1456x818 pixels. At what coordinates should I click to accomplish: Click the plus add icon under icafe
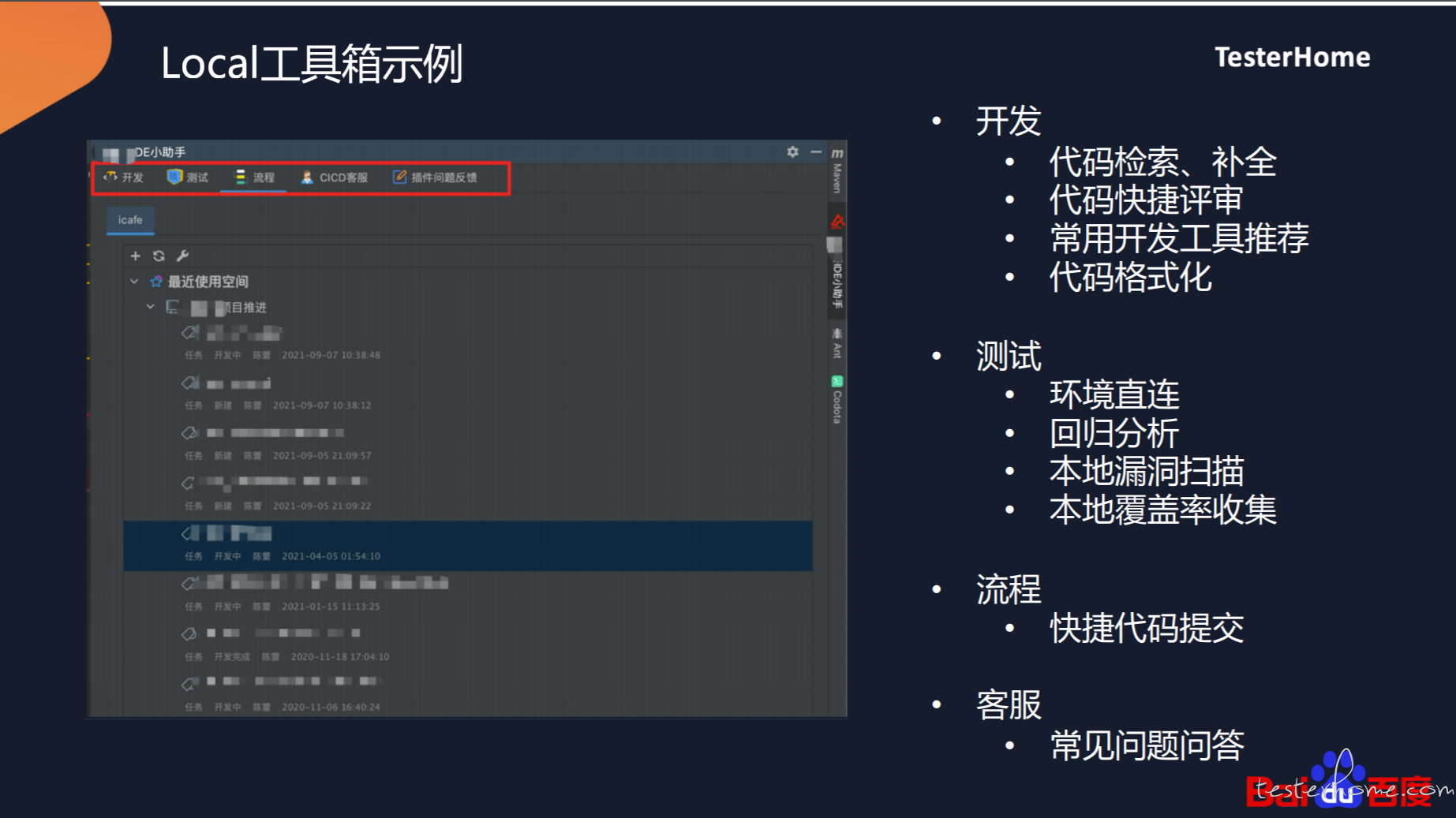coord(135,256)
